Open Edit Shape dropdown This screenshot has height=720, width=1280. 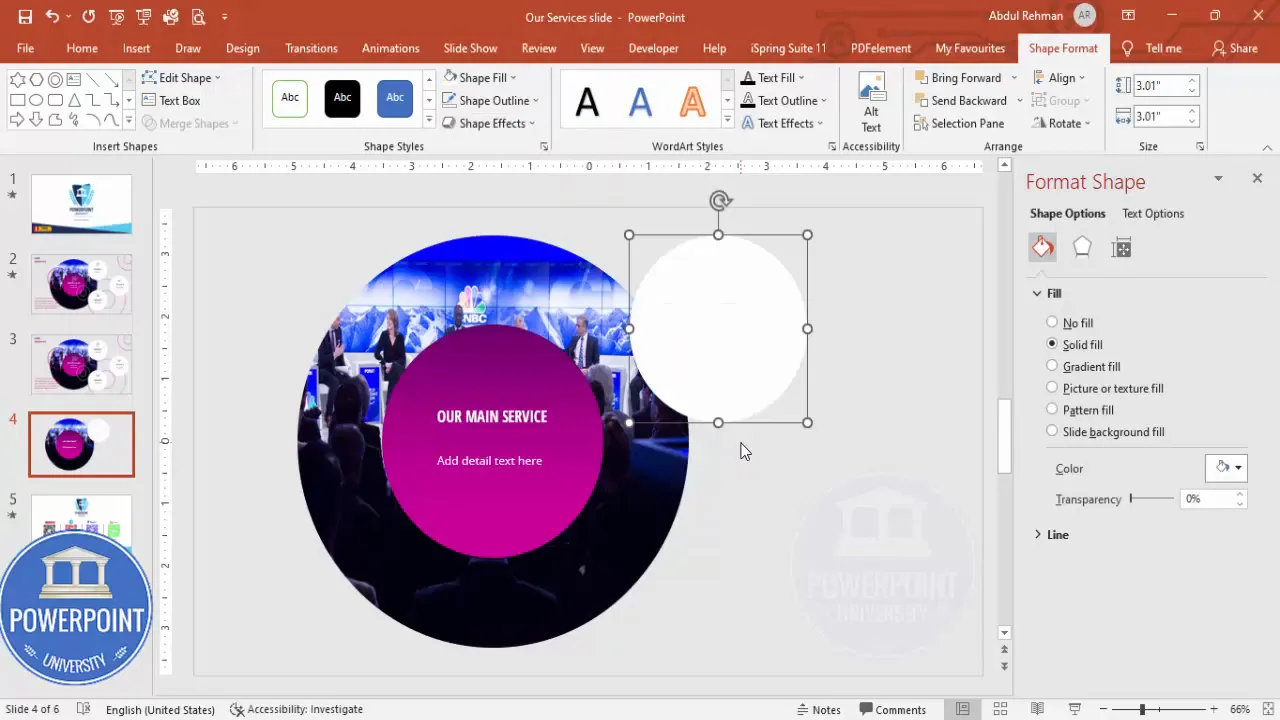pos(181,78)
